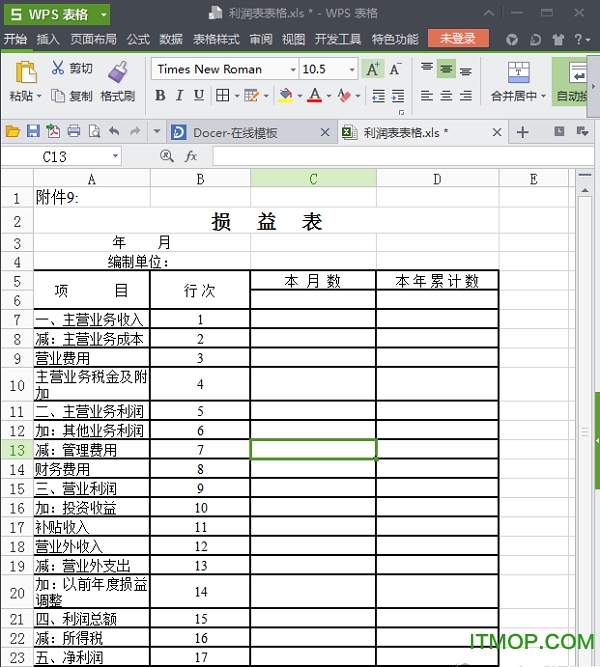This screenshot has height=667, width=600.
Task: Open the 10.5 font size dropdown
Action: (352, 69)
